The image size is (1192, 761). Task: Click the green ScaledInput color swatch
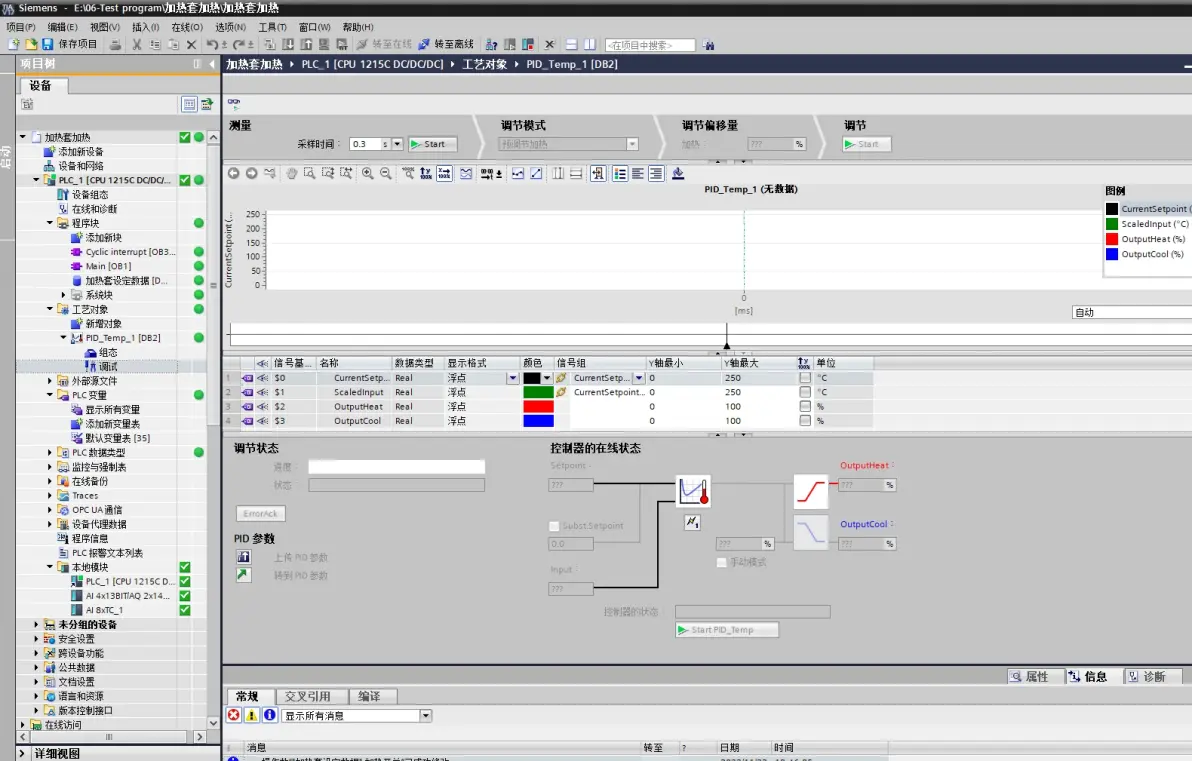[538, 392]
